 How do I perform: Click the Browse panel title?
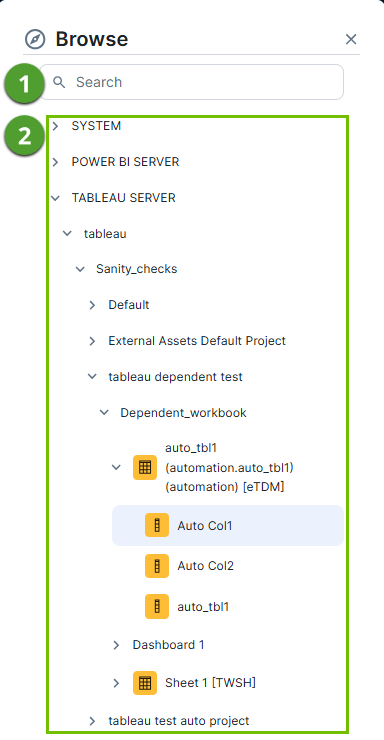pyautogui.click(x=92, y=39)
